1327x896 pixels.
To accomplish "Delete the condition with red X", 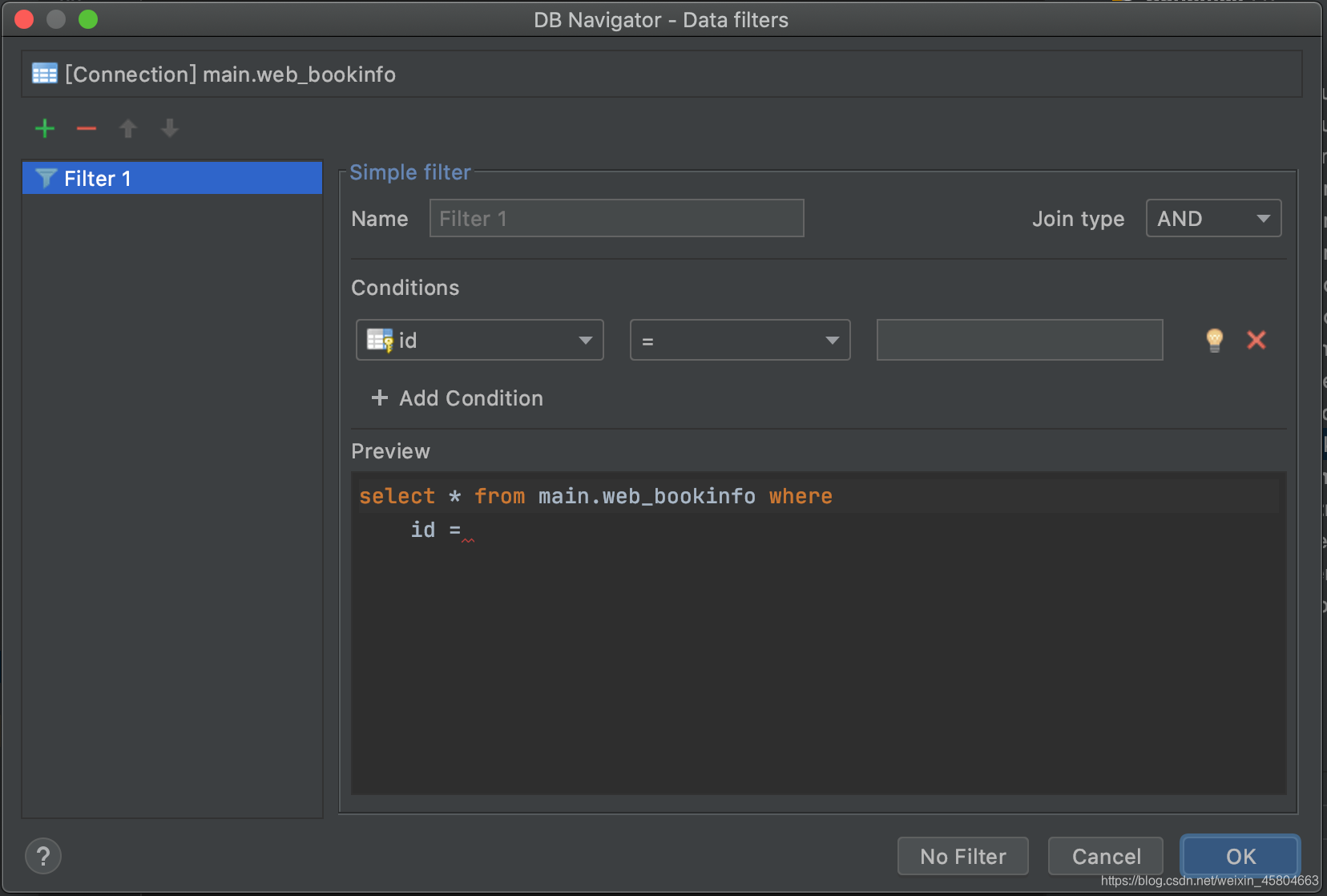I will pos(1256,340).
